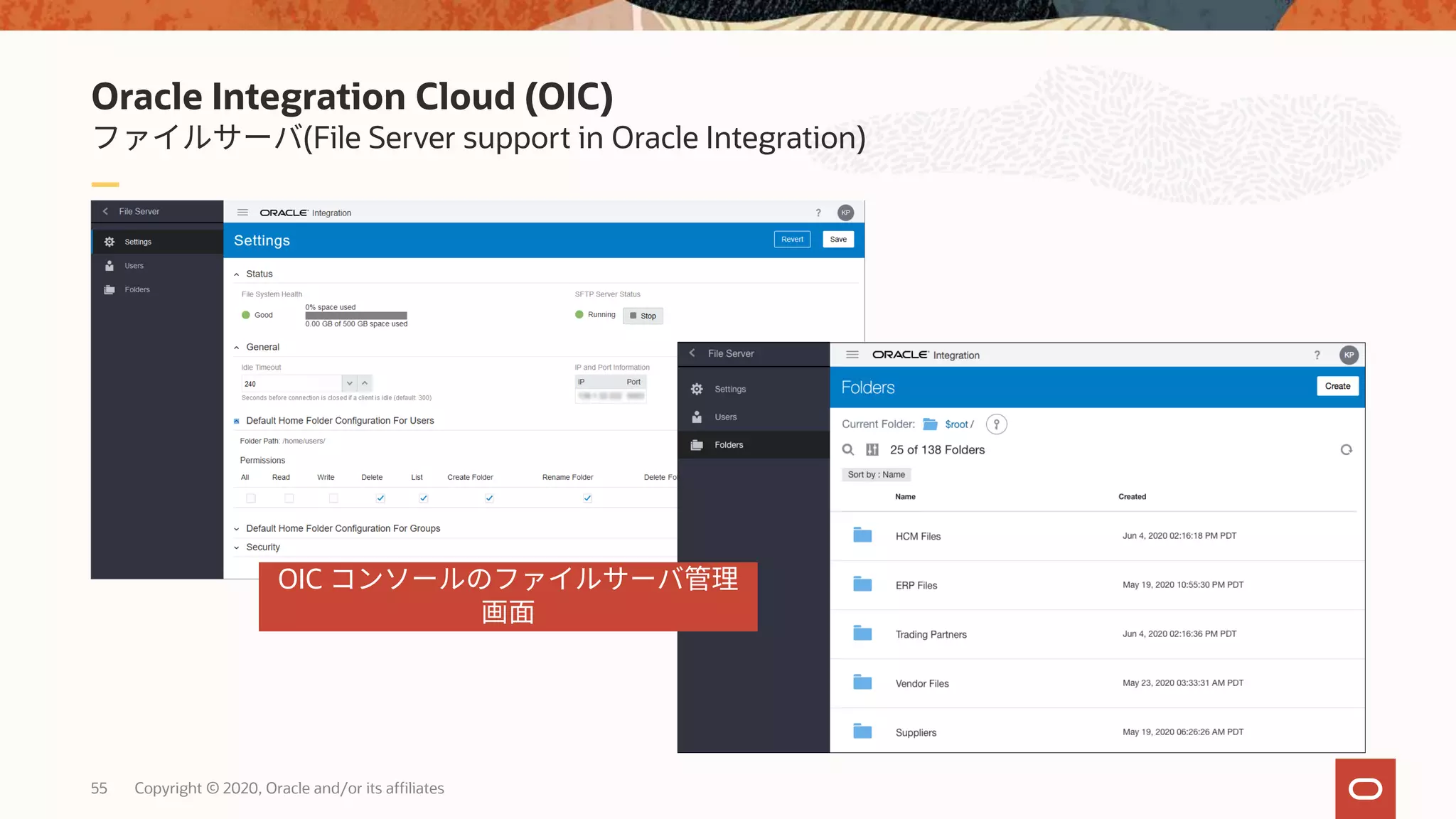The image size is (1456, 819).
Task: Expand the Security section
Action: [237, 547]
